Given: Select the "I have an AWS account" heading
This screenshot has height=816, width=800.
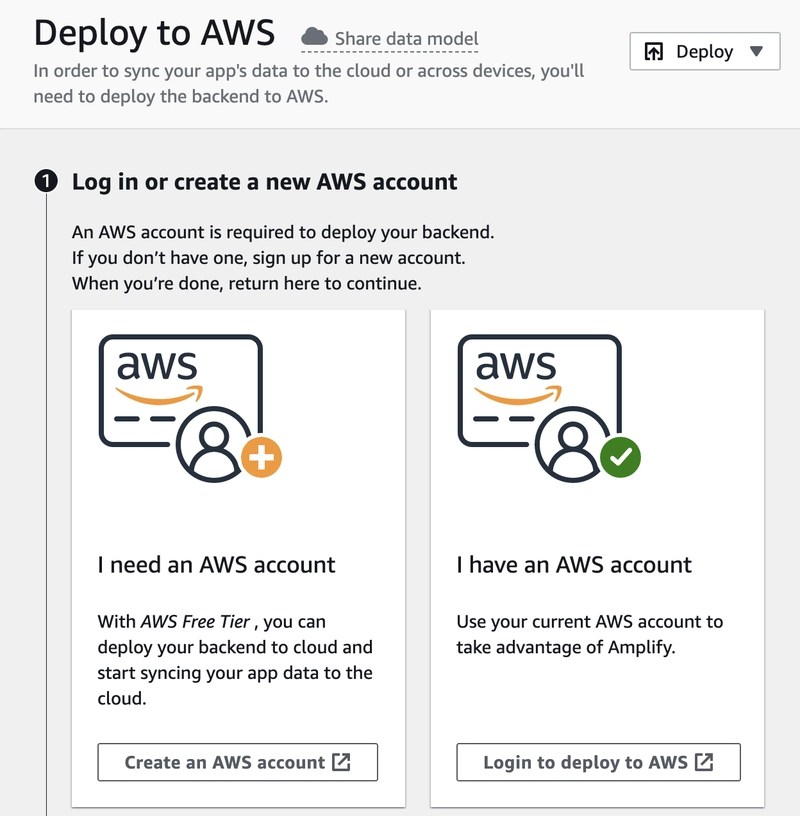Looking at the screenshot, I should click(574, 565).
